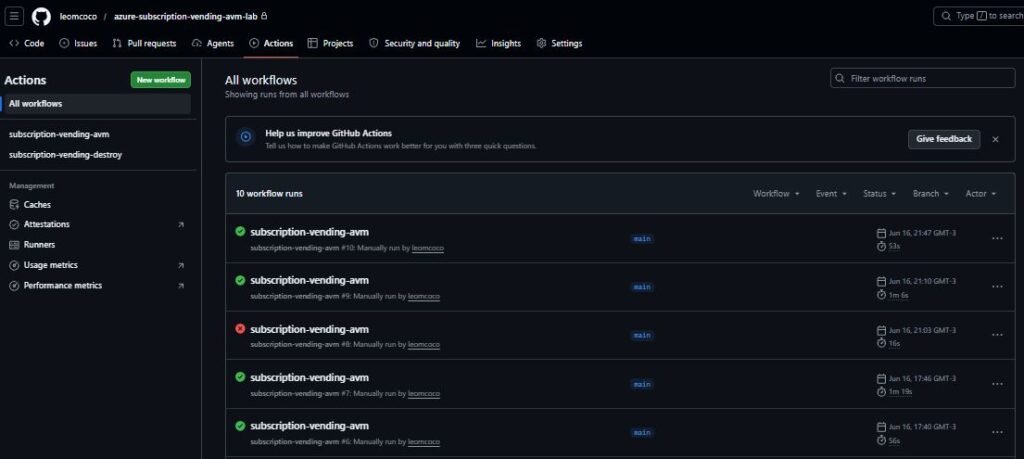This screenshot has height=459, width=1024.
Task: Click leomcoco actor link on run #10
Action: pyautogui.click(x=428, y=248)
